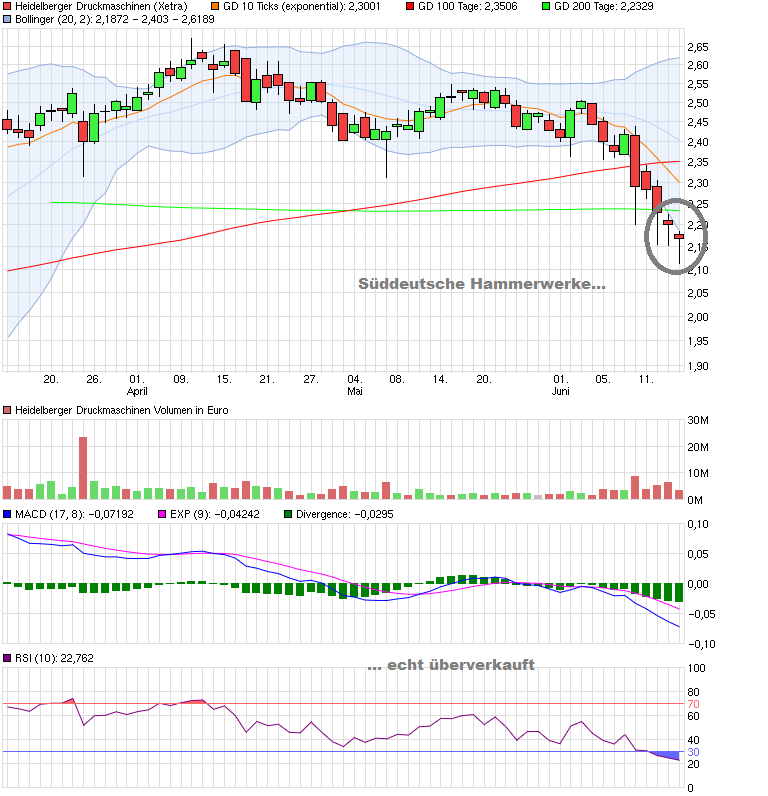Click the 0,10 MACD axis label
This screenshot has height=796, width=768.
[698, 524]
